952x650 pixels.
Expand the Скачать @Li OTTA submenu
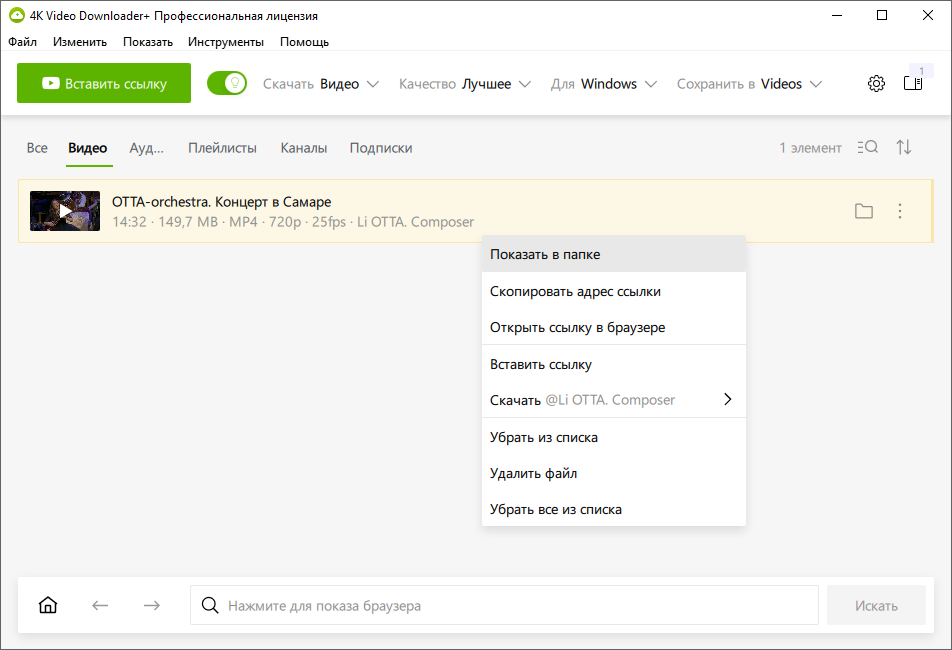pyautogui.click(x=613, y=400)
